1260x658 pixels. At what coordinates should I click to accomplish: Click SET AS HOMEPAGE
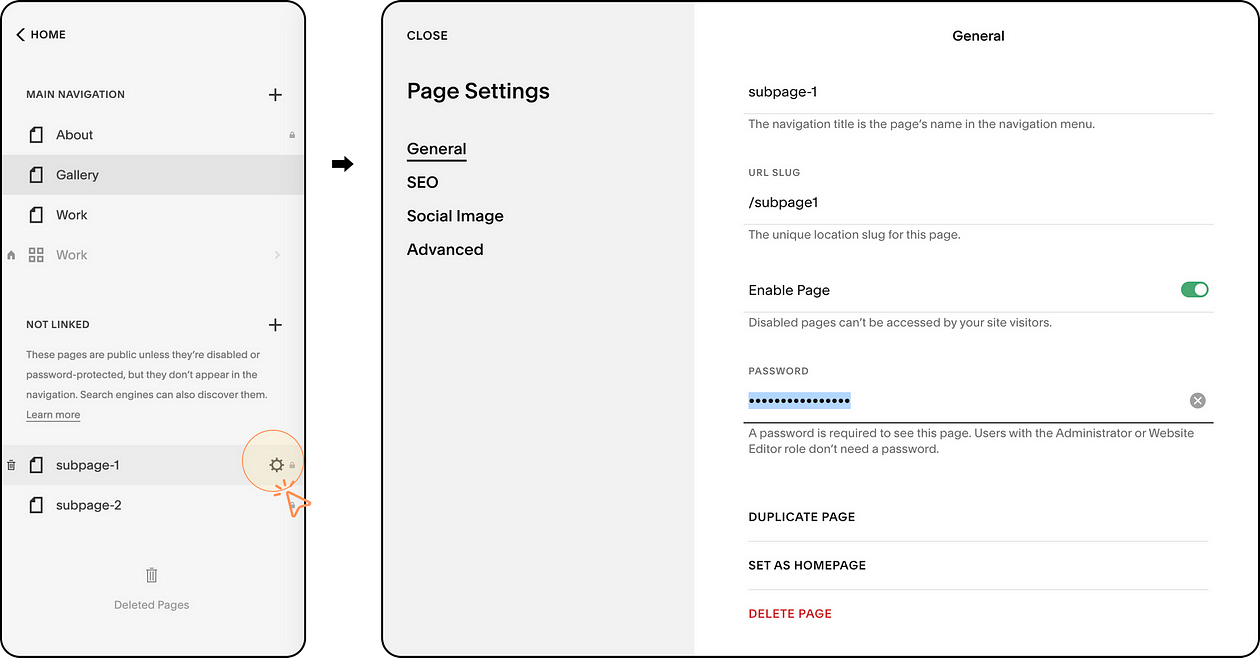pos(807,565)
